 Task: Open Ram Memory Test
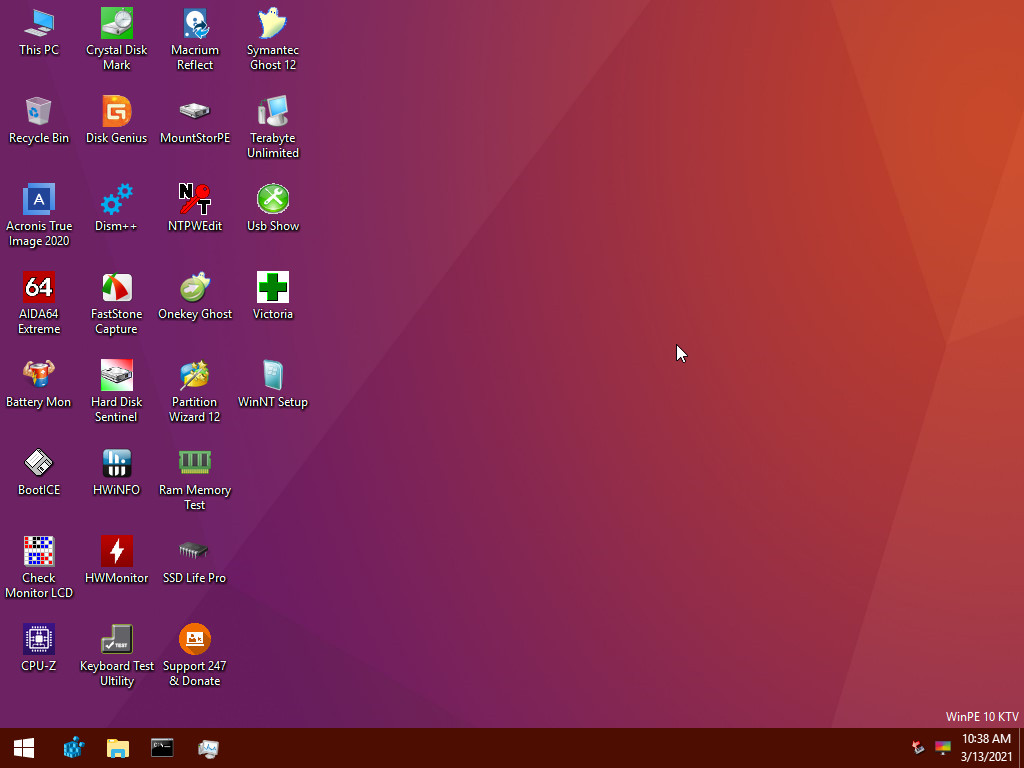pos(195,479)
